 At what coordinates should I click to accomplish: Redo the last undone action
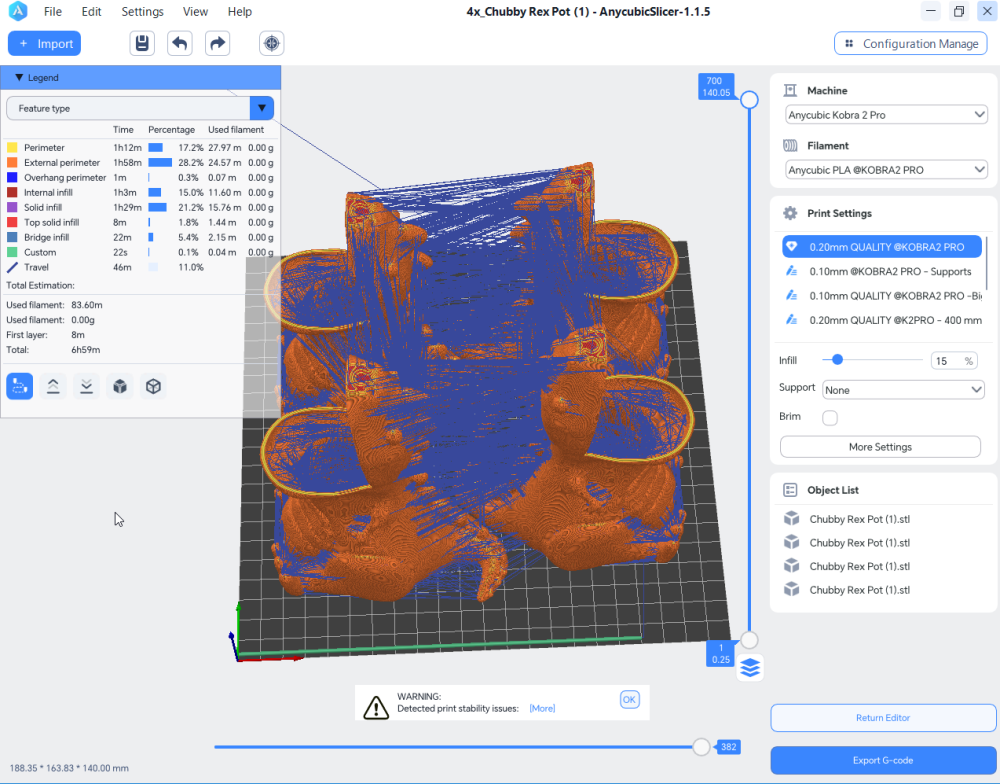pyautogui.click(x=217, y=43)
